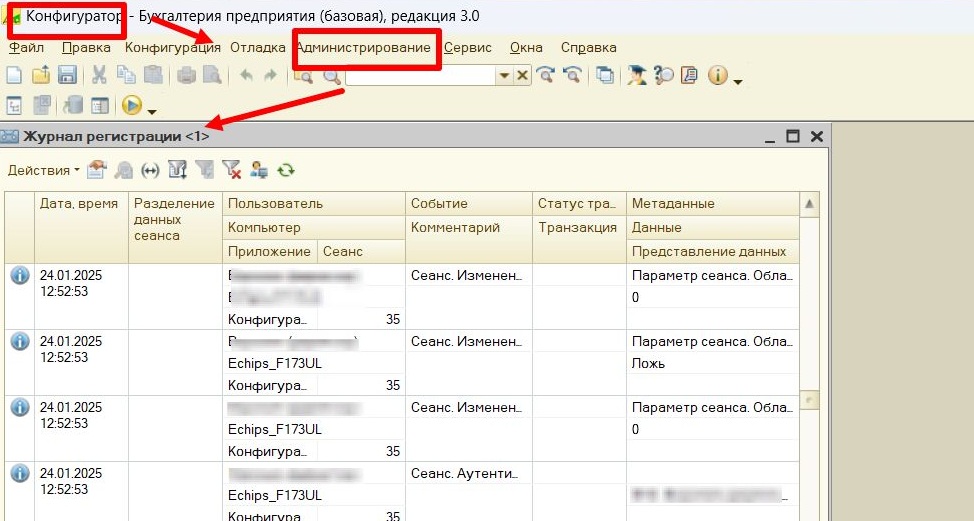
Task: Click the Print preview icon
Action: [x=212, y=76]
